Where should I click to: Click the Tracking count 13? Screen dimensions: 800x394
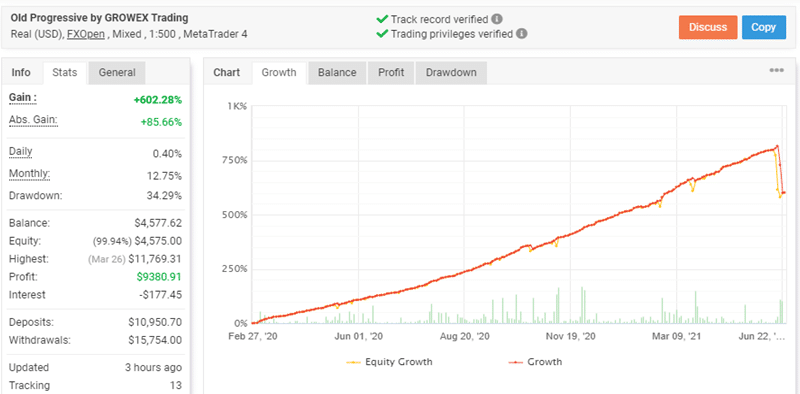coord(176,385)
